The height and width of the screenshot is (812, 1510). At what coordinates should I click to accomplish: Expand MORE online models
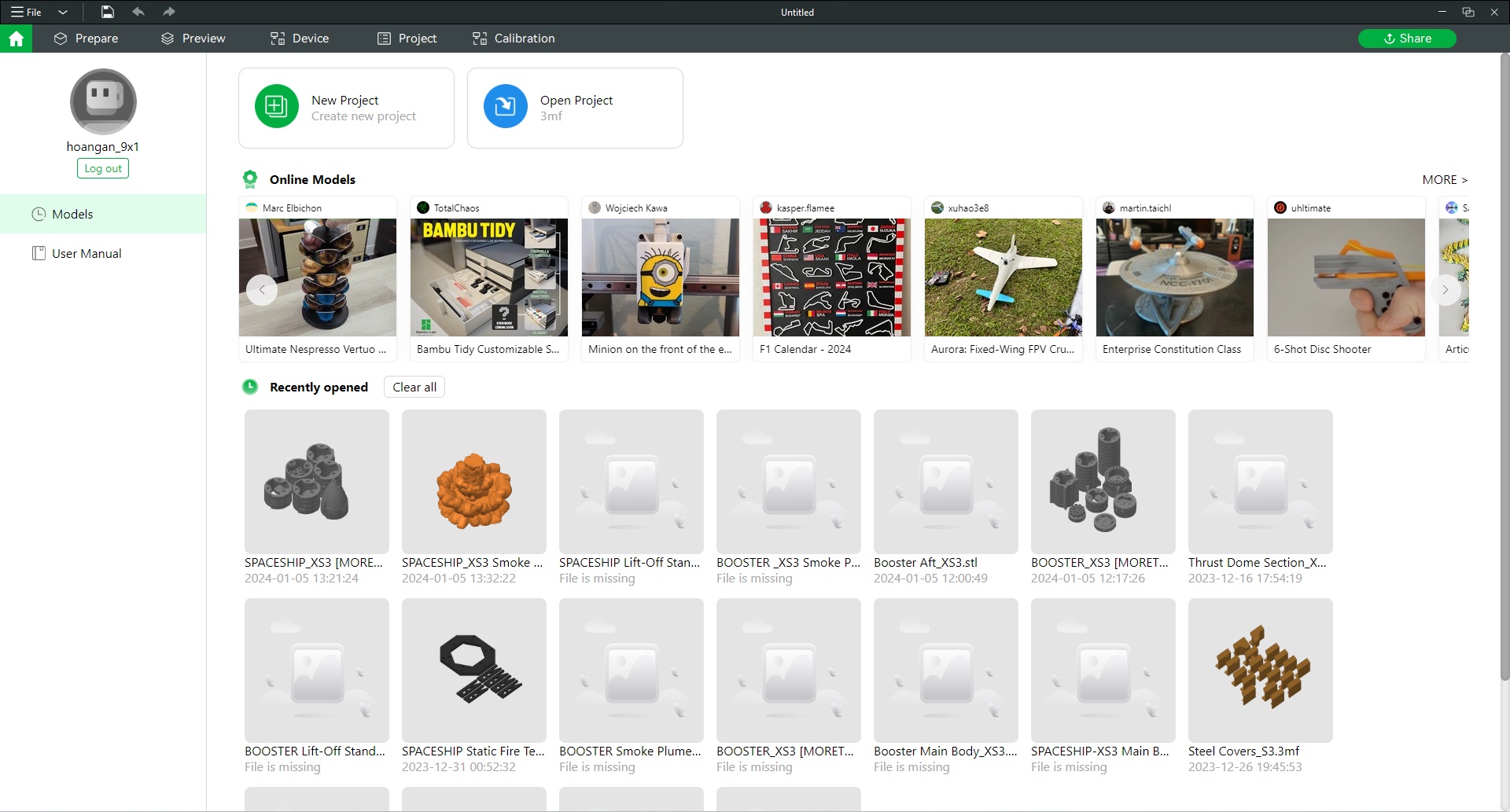(1444, 180)
